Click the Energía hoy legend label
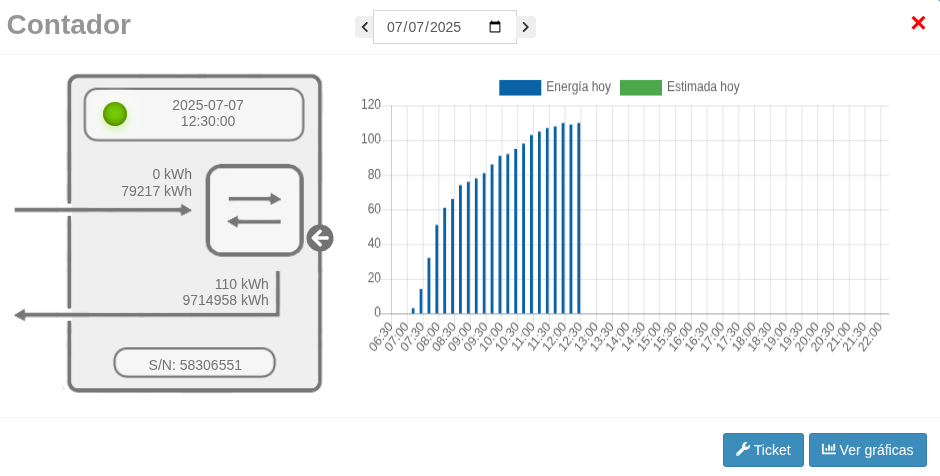Screen dimensions: 940x476 [x=578, y=88]
